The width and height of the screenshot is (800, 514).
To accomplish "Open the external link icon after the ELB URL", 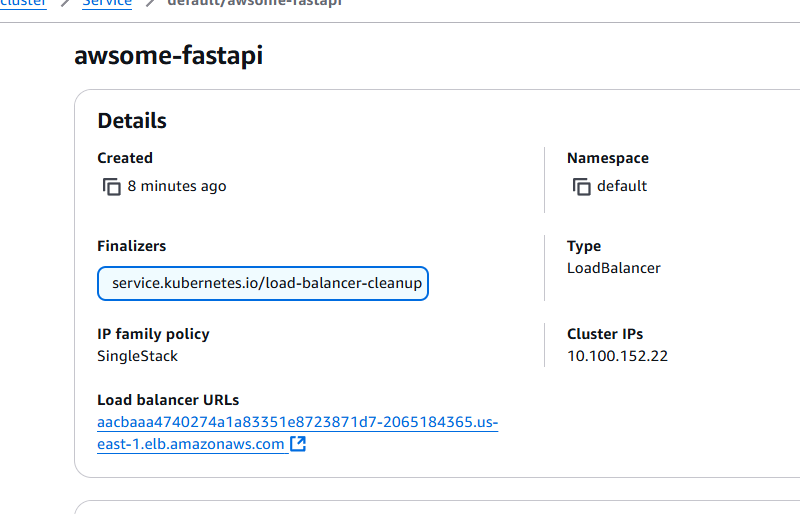I will (298, 444).
